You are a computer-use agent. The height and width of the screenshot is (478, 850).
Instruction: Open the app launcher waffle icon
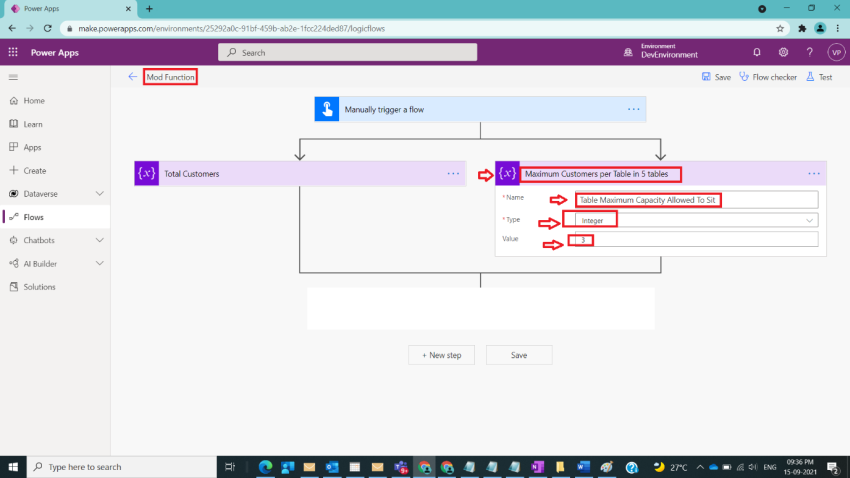(x=13, y=52)
